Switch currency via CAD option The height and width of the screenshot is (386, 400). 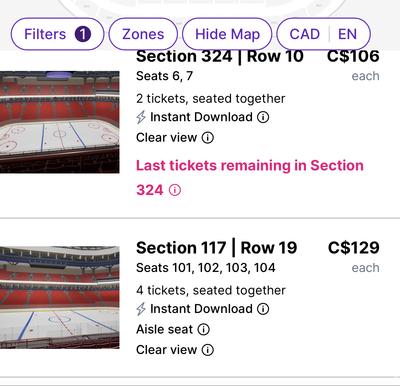click(305, 34)
